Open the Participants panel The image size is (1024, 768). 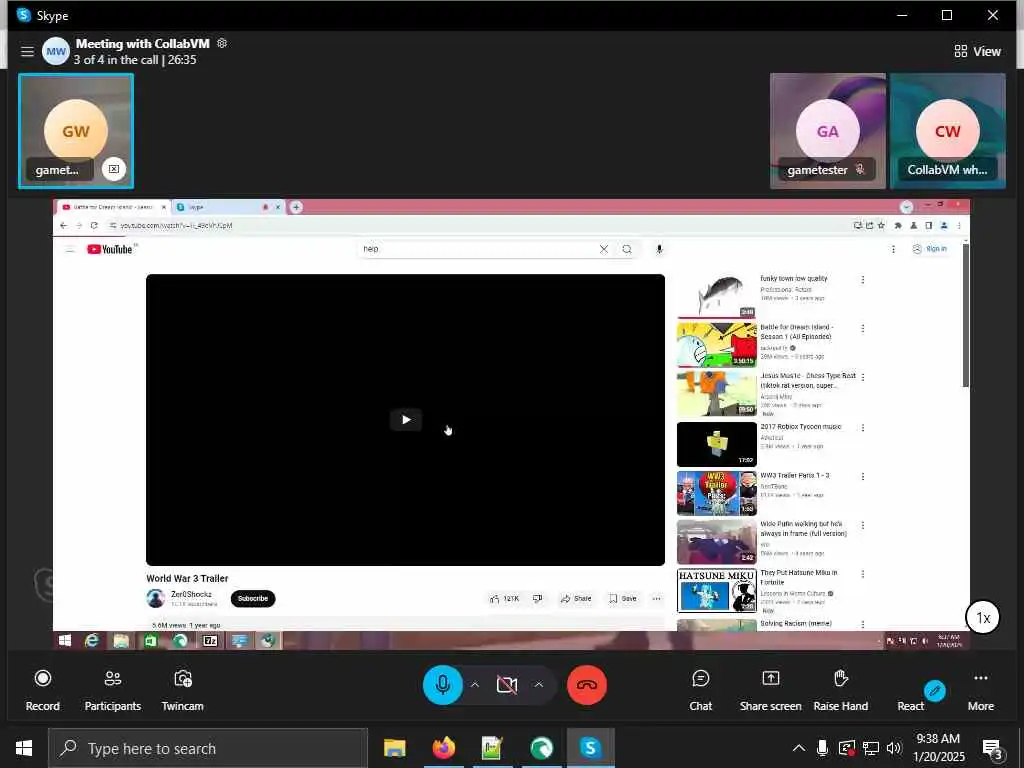[112, 690]
